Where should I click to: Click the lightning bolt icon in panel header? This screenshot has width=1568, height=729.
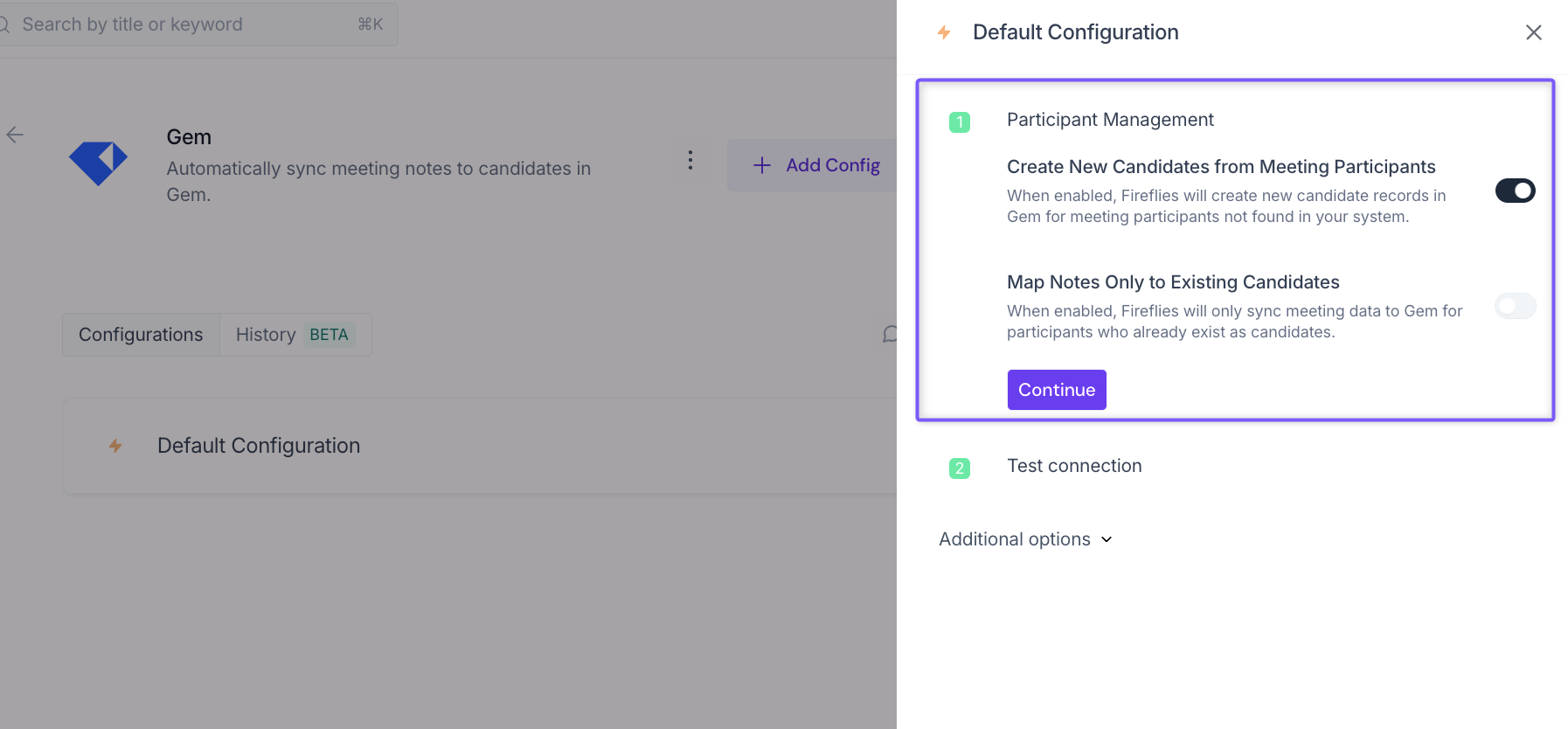coord(944,32)
